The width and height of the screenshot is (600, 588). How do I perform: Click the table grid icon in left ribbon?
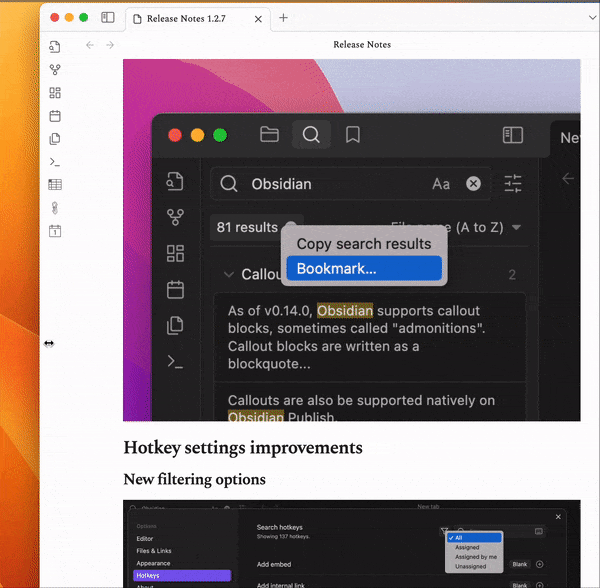(55, 185)
